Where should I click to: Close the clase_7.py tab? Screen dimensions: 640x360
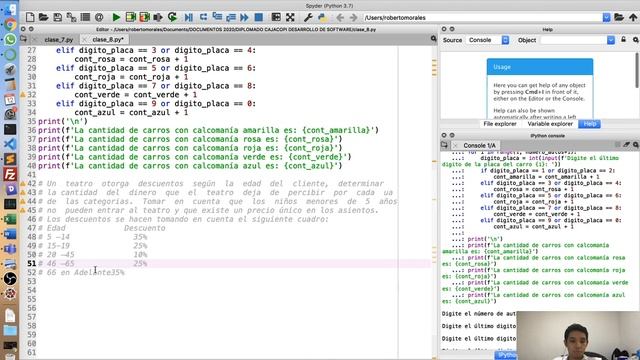click(x=35, y=40)
